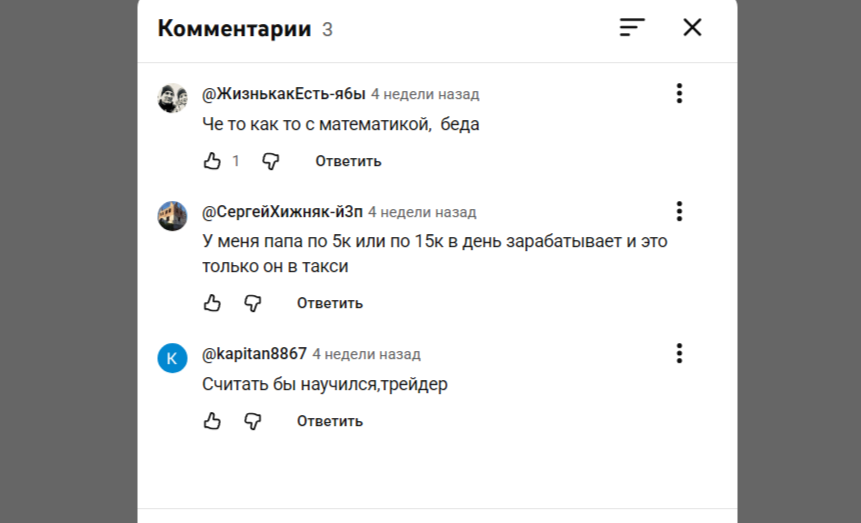This screenshot has width=861, height=523.
Task: Reply to the @СергейХижняк-й3п comment
Action: click(329, 303)
